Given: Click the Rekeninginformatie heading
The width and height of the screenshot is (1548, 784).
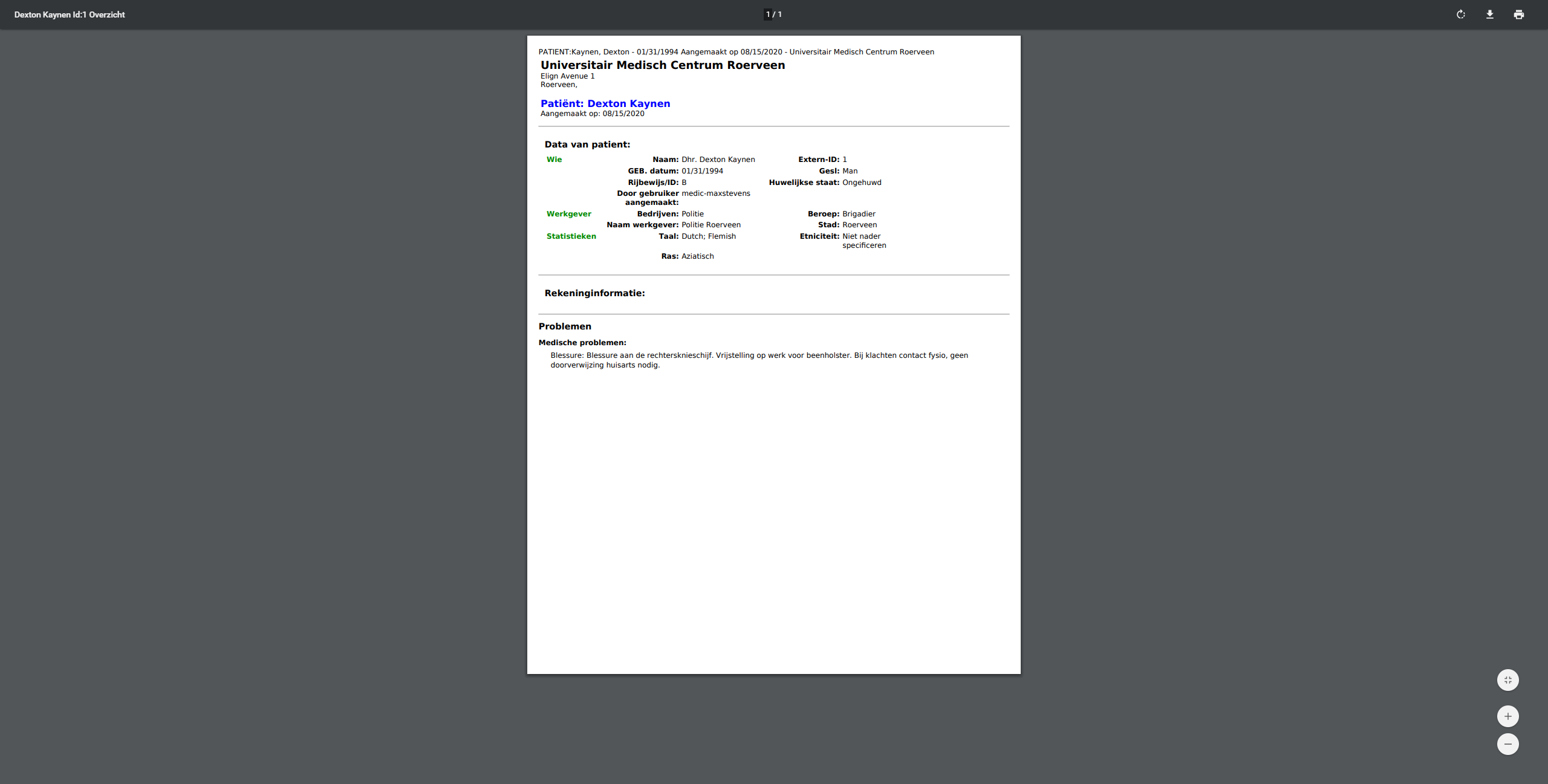Looking at the screenshot, I should point(594,293).
